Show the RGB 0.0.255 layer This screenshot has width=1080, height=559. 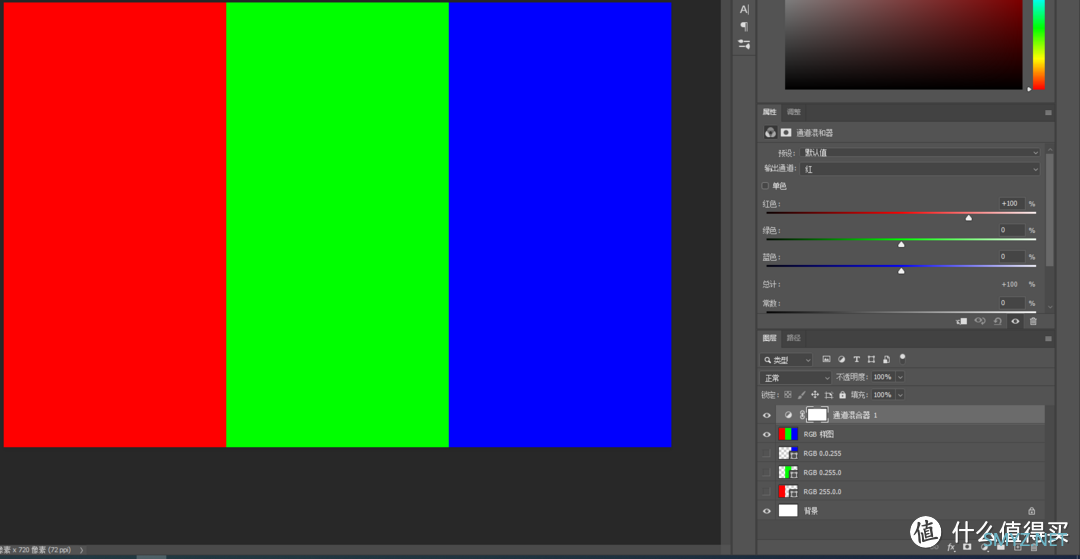(x=767, y=454)
